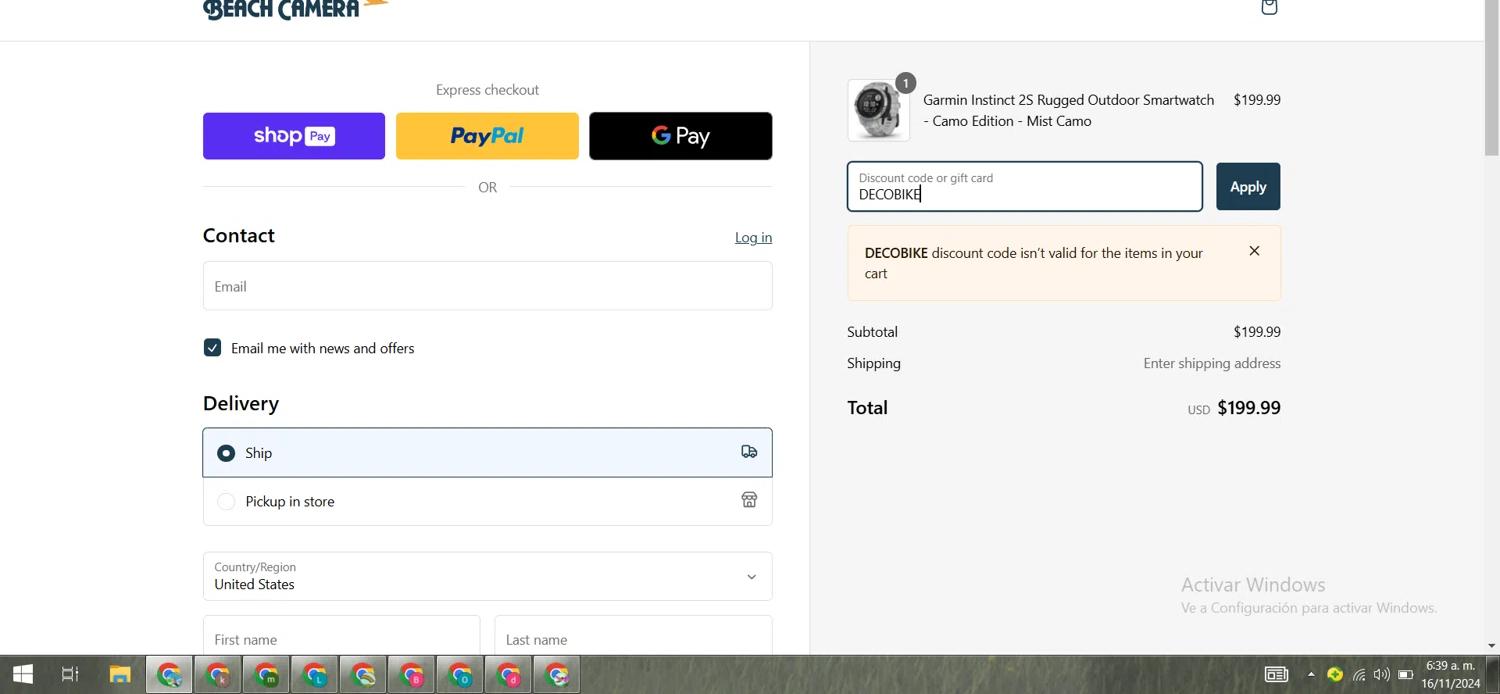This screenshot has width=1500, height=694.
Task: Click the yellow-green tray application icon
Action: tap(1334, 675)
